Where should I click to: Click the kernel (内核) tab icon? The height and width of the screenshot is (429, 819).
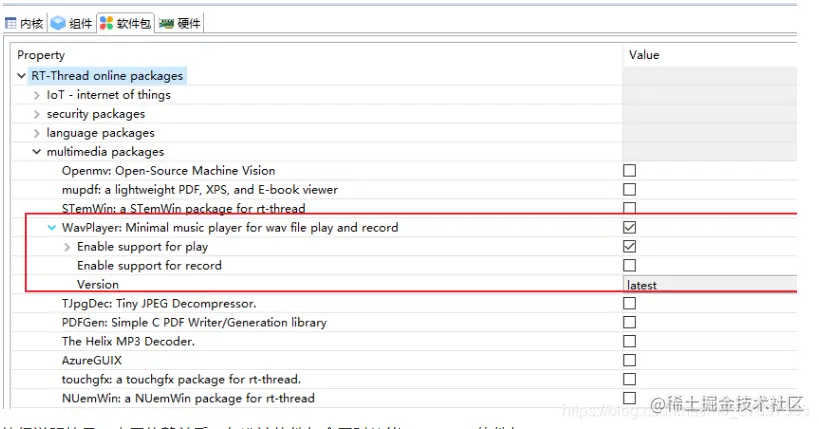[10, 23]
